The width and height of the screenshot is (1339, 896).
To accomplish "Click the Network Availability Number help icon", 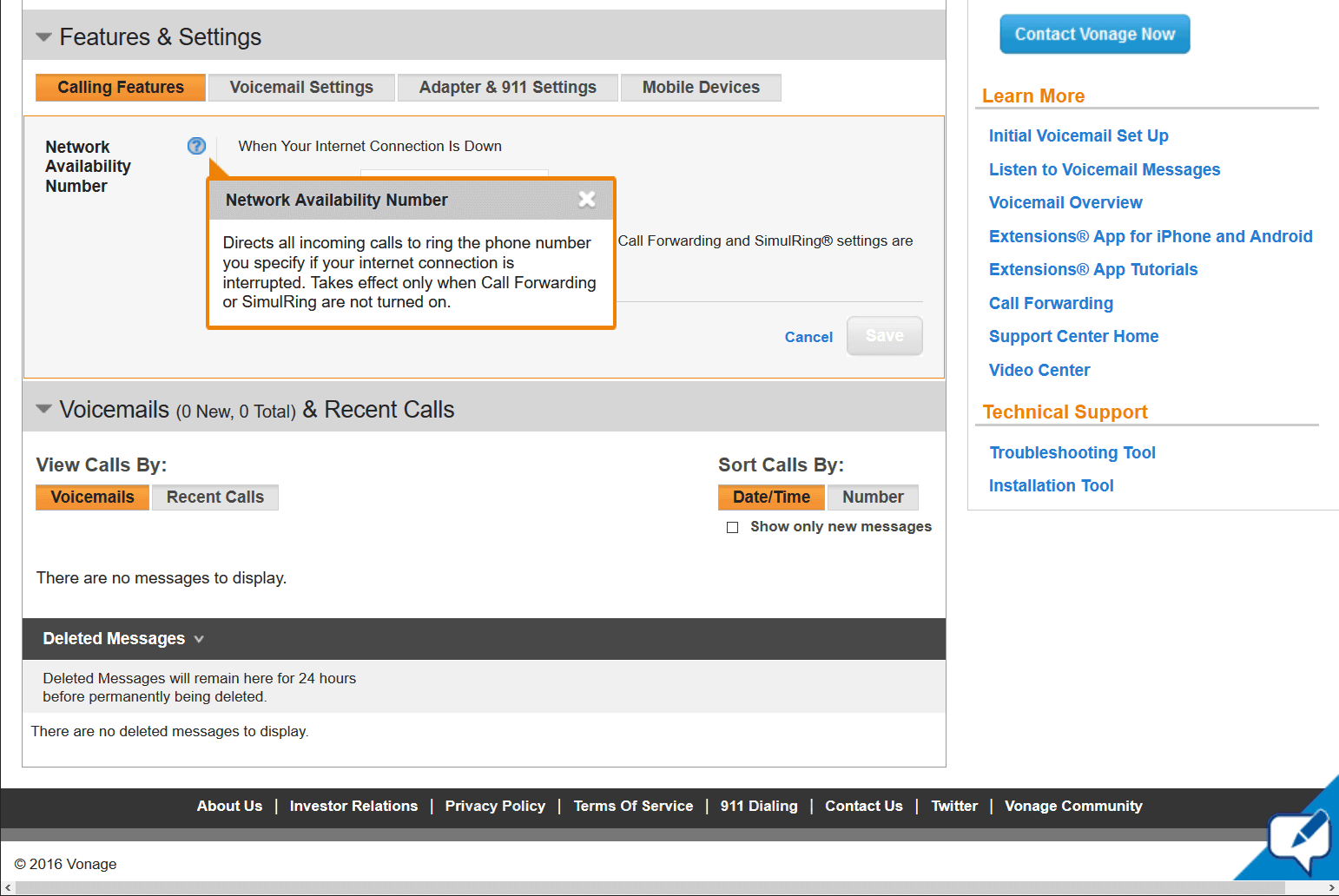I will point(196,146).
